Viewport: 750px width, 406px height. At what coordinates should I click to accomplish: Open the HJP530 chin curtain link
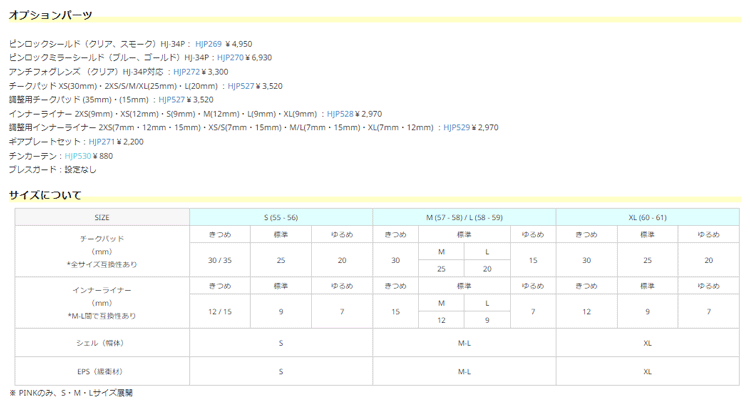[x=78, y=156]
